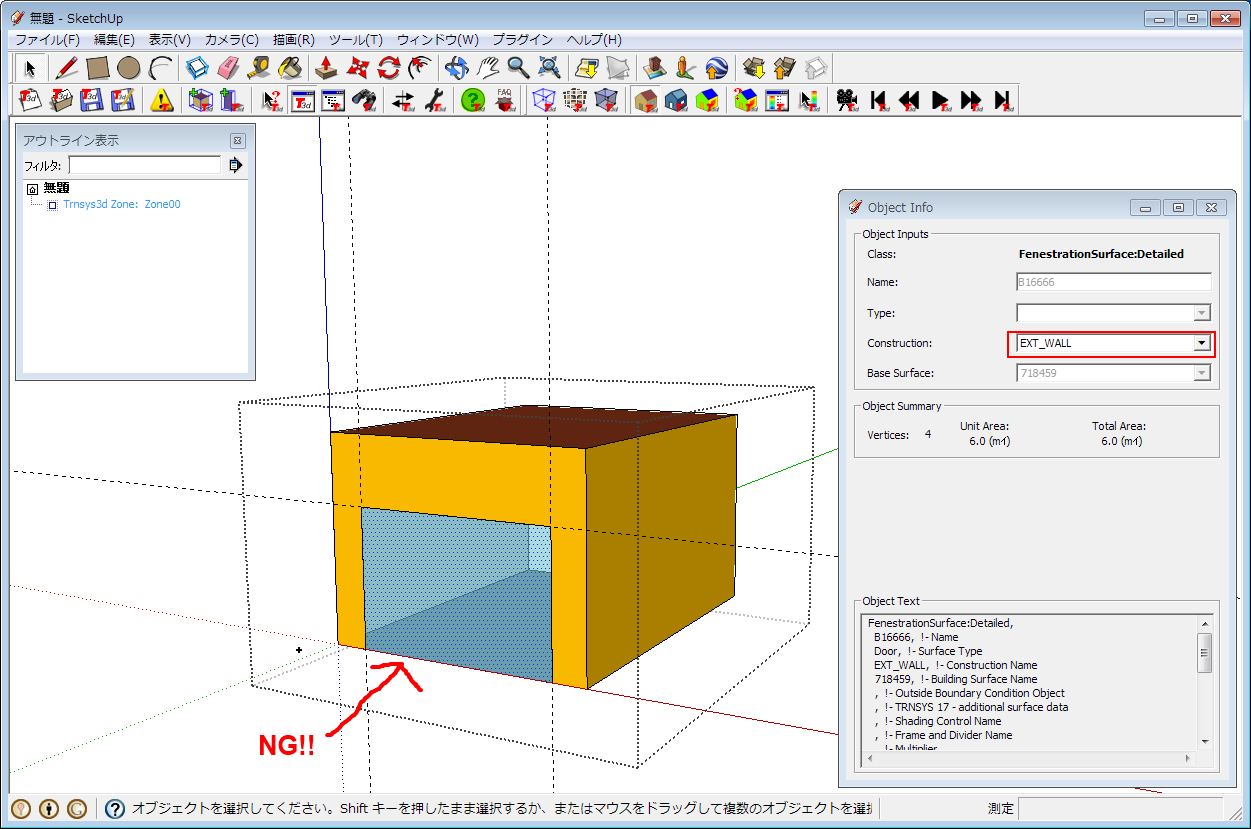Collapse the 無題 tree node
The height and width of the screenshot is (829, 1251).
[32, 188]
